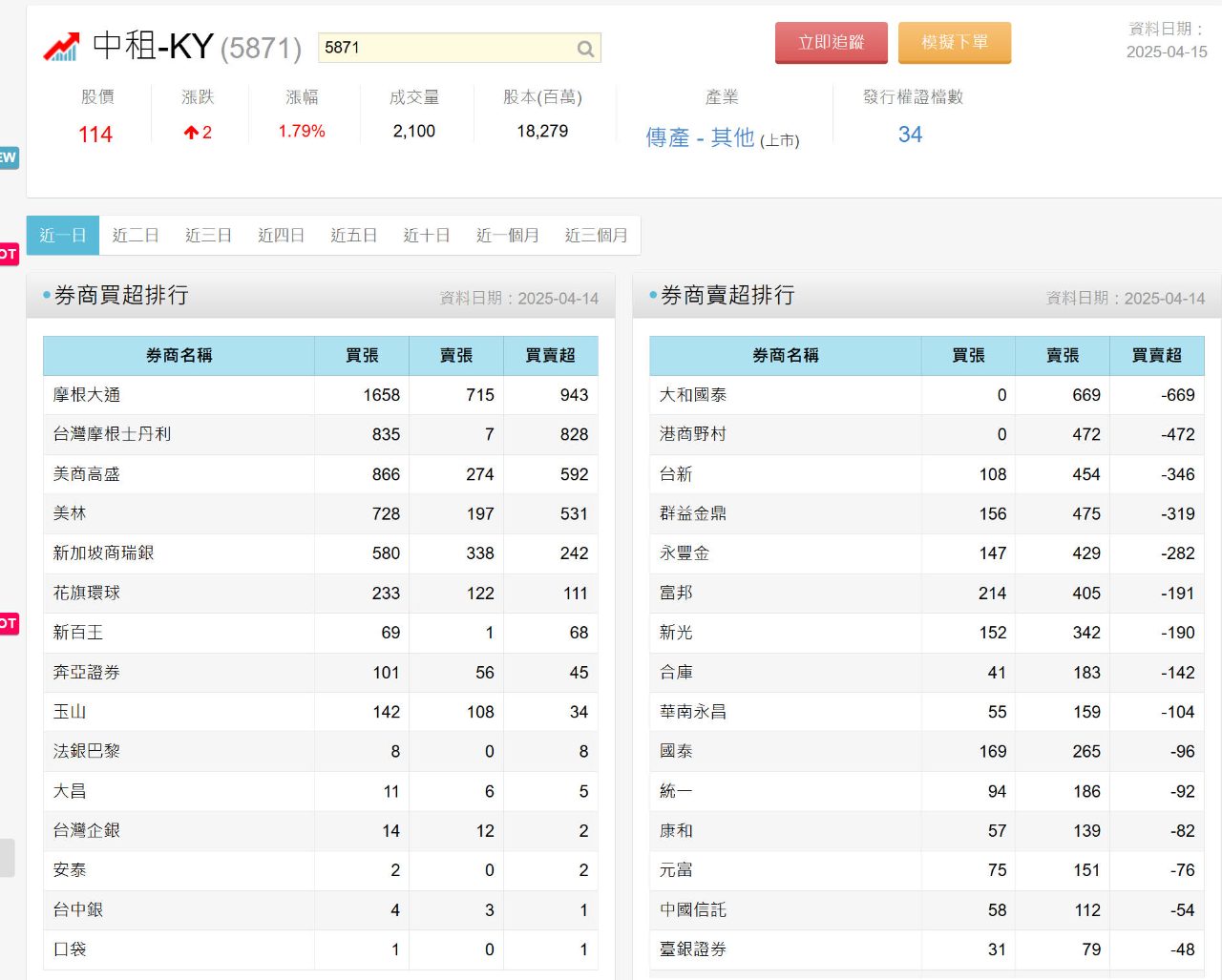The width and height of the screenshot is (1222, 980).
Task: Open the 近十日 tab
Action: tap(425, 235)
